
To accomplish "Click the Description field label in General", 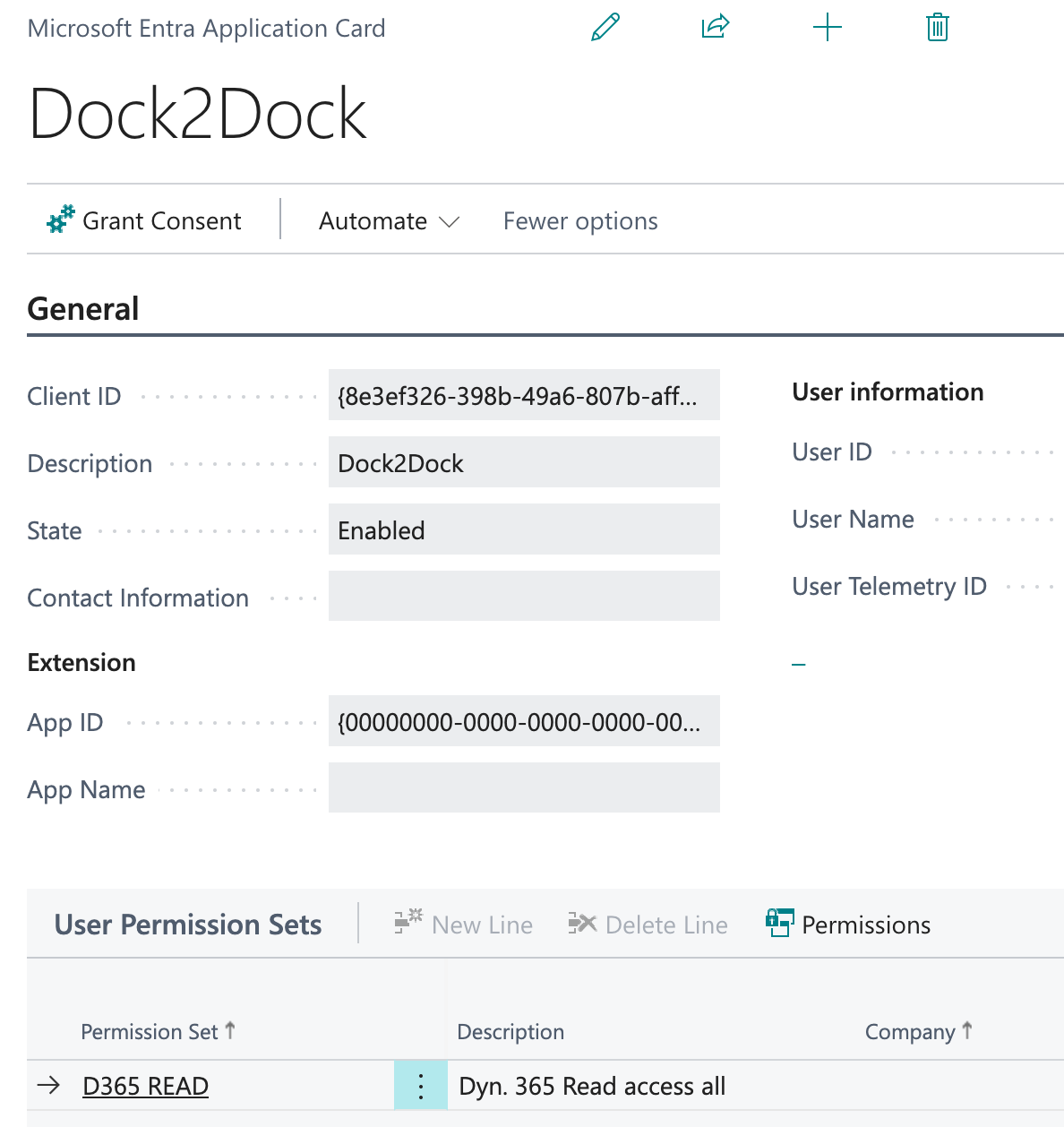I will point(90,463).
